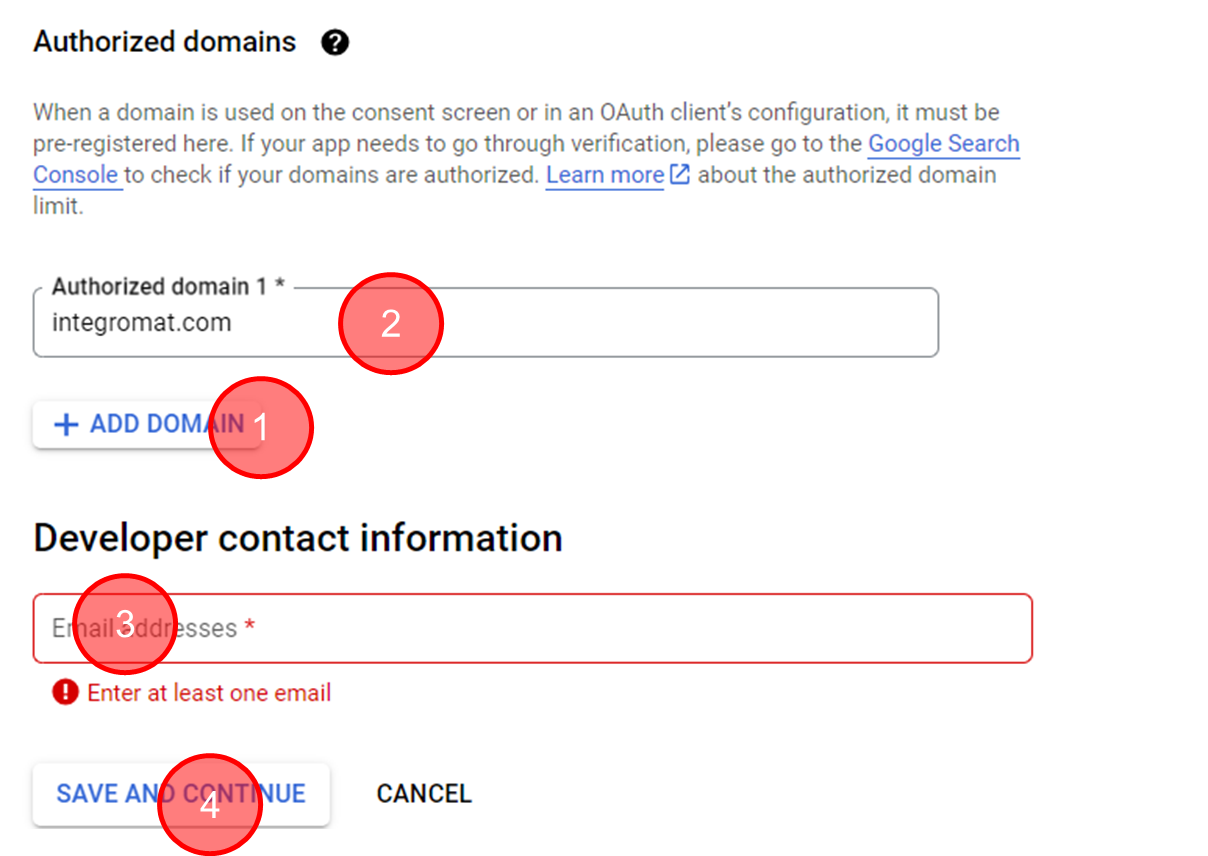This screenshot has height=856, width=1208.
Task: Click the external link icon after Learn more
Action: tap(680, 175)
